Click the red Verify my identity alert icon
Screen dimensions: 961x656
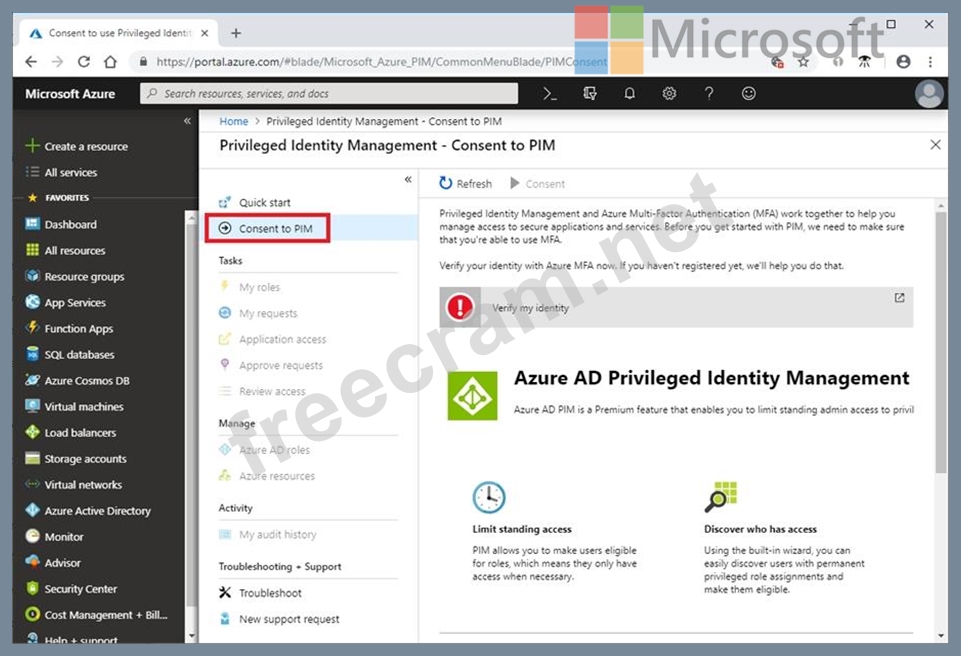click(460, 307)
